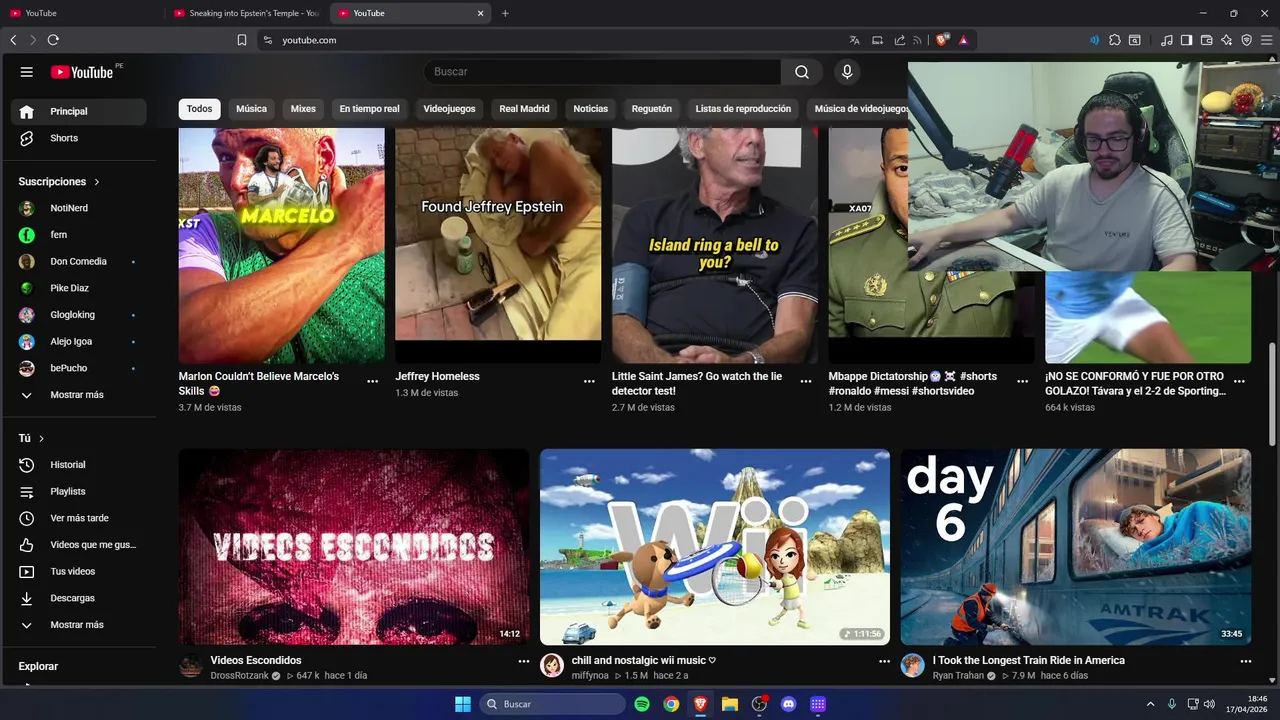Open options for Longest Train Ride video
The image size is (1280, 720).
tap(1246, 661)
